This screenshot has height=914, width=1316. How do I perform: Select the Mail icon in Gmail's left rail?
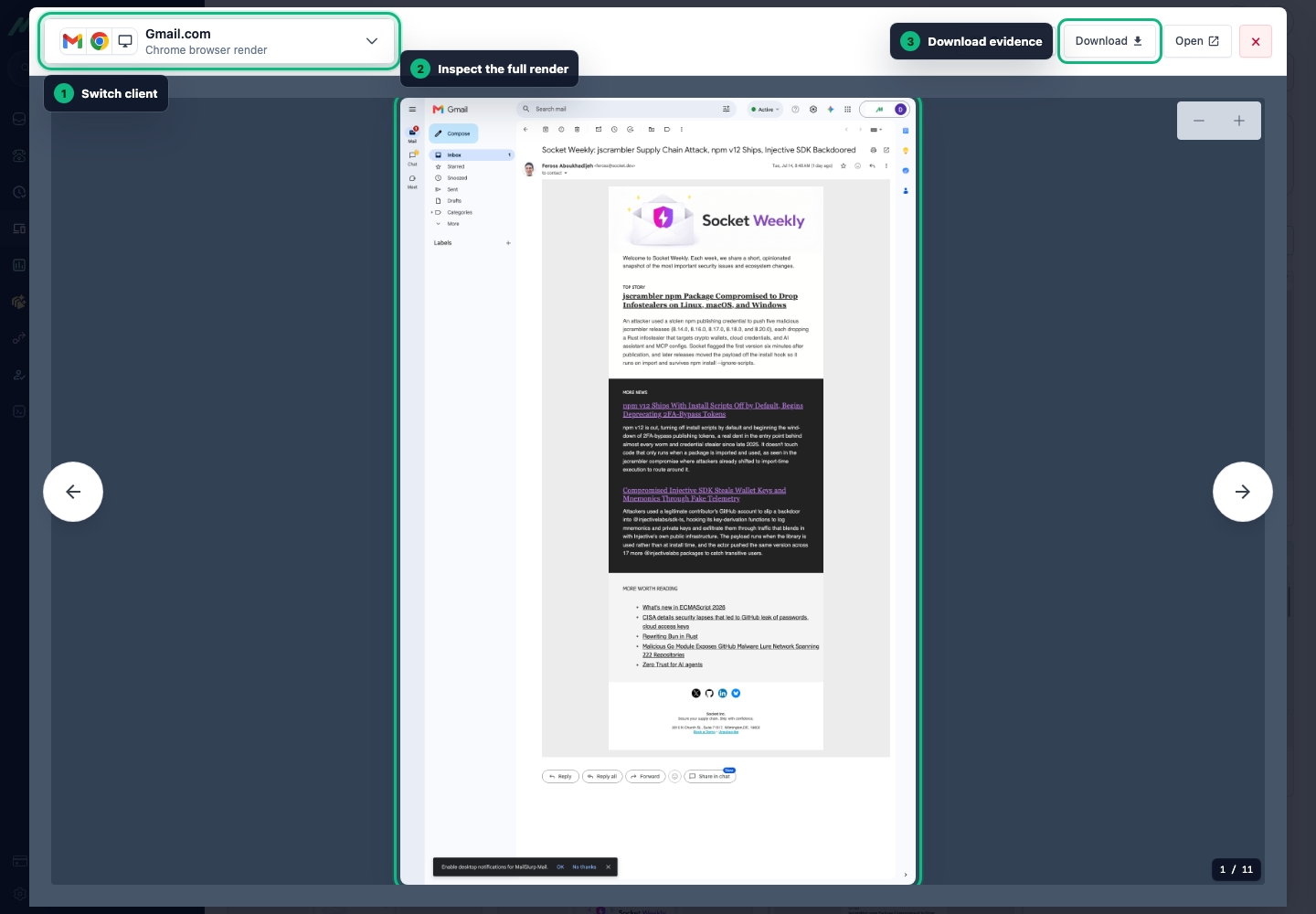(x=412, y=134)
